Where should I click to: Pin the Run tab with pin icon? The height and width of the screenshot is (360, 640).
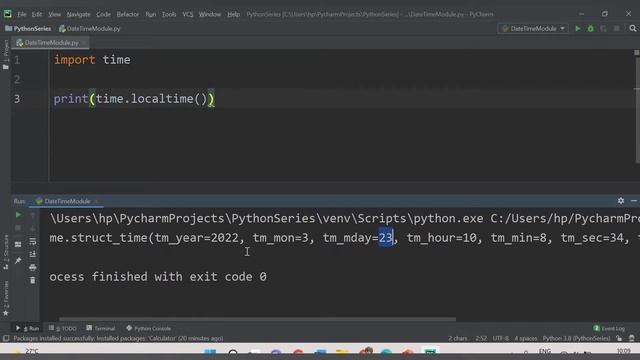pos(18,260)
